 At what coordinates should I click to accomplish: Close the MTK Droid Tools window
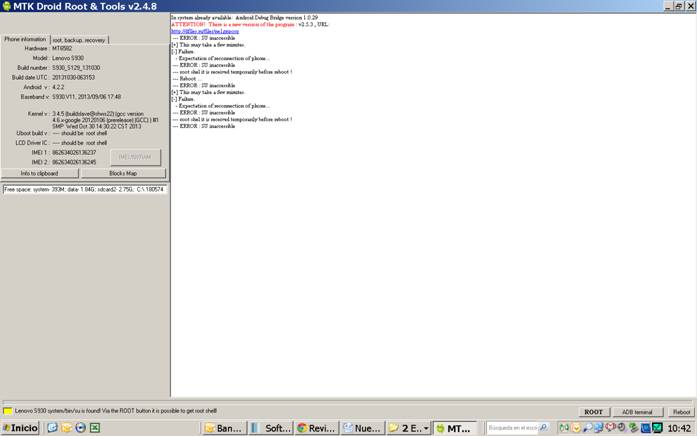coord(690,6)
